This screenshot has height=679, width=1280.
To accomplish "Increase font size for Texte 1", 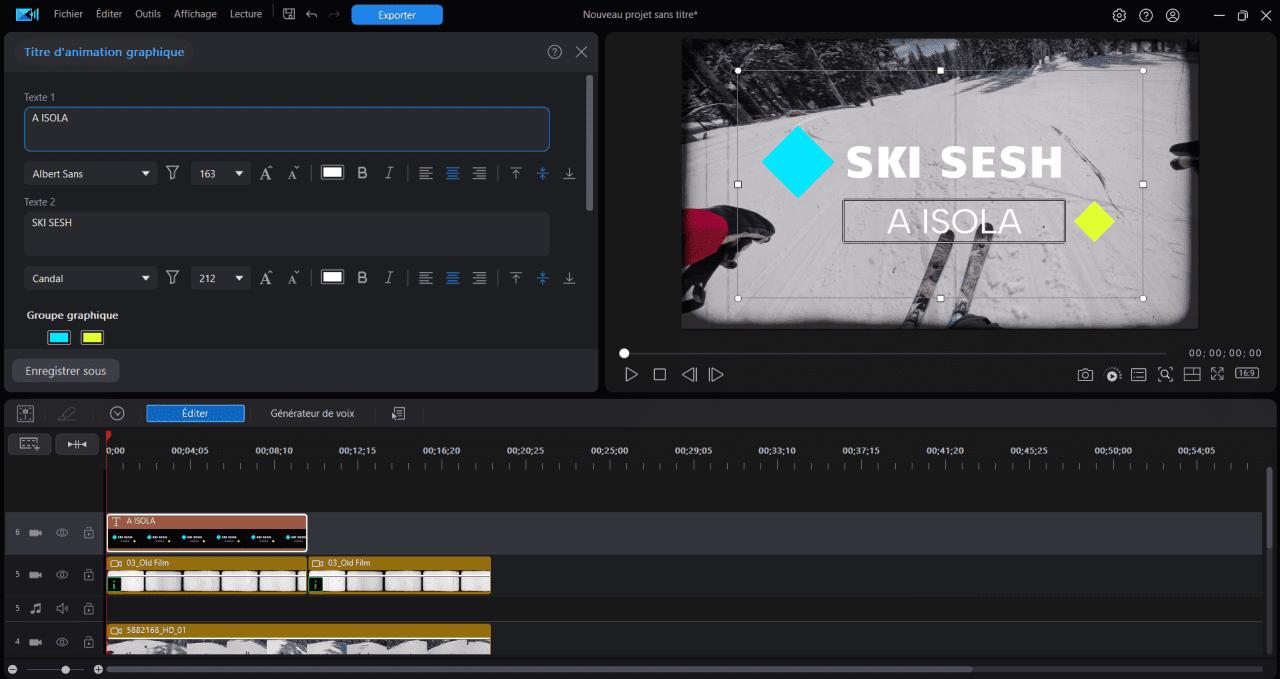I will click(266, 173).
